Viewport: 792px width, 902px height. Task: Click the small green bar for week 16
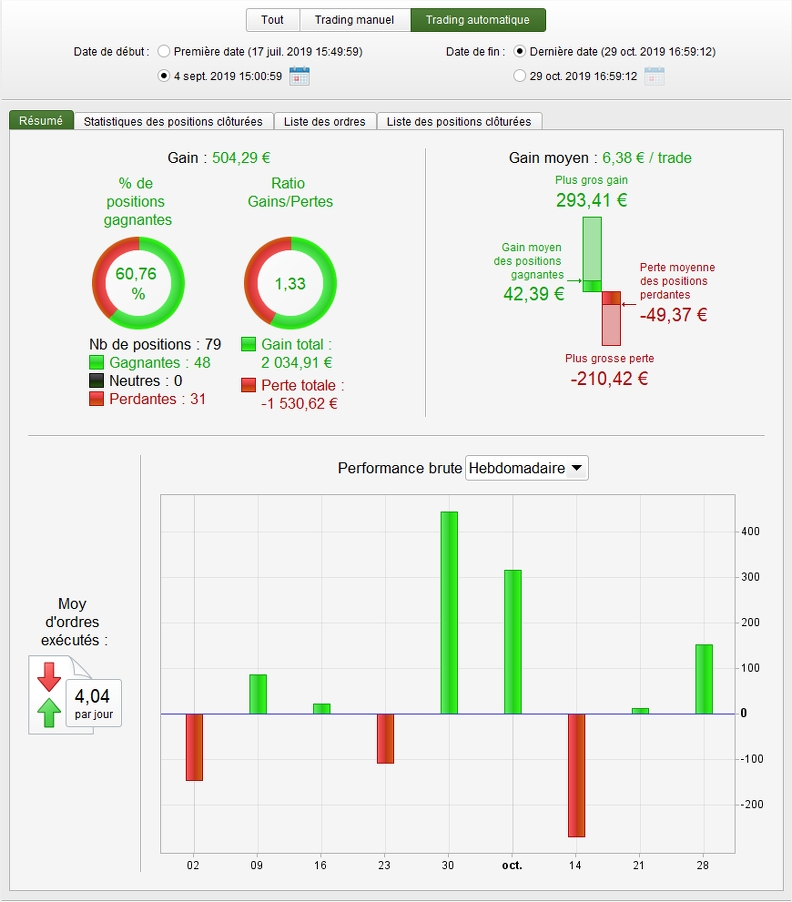coord(322,709)
